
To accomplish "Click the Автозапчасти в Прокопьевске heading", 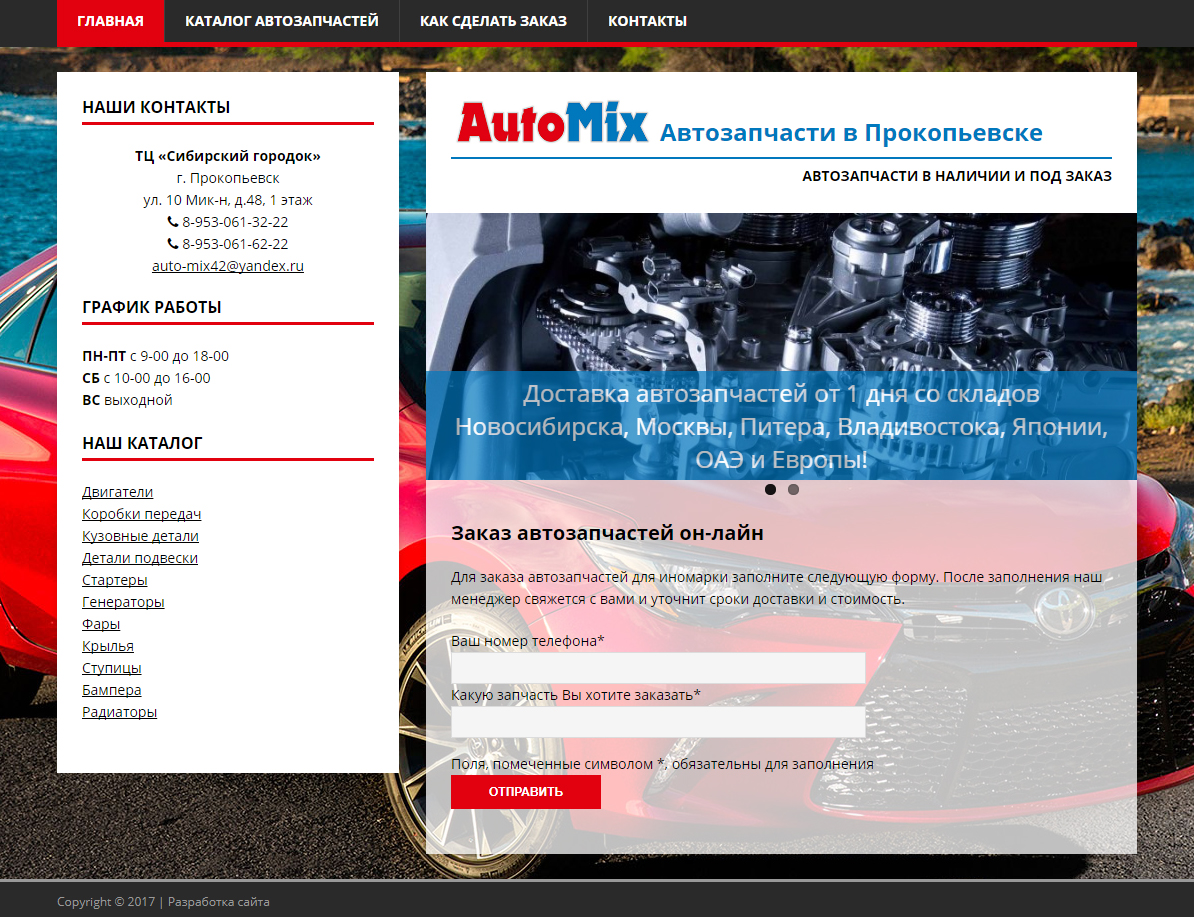I will pyautogui.click(x=851, y=133).
